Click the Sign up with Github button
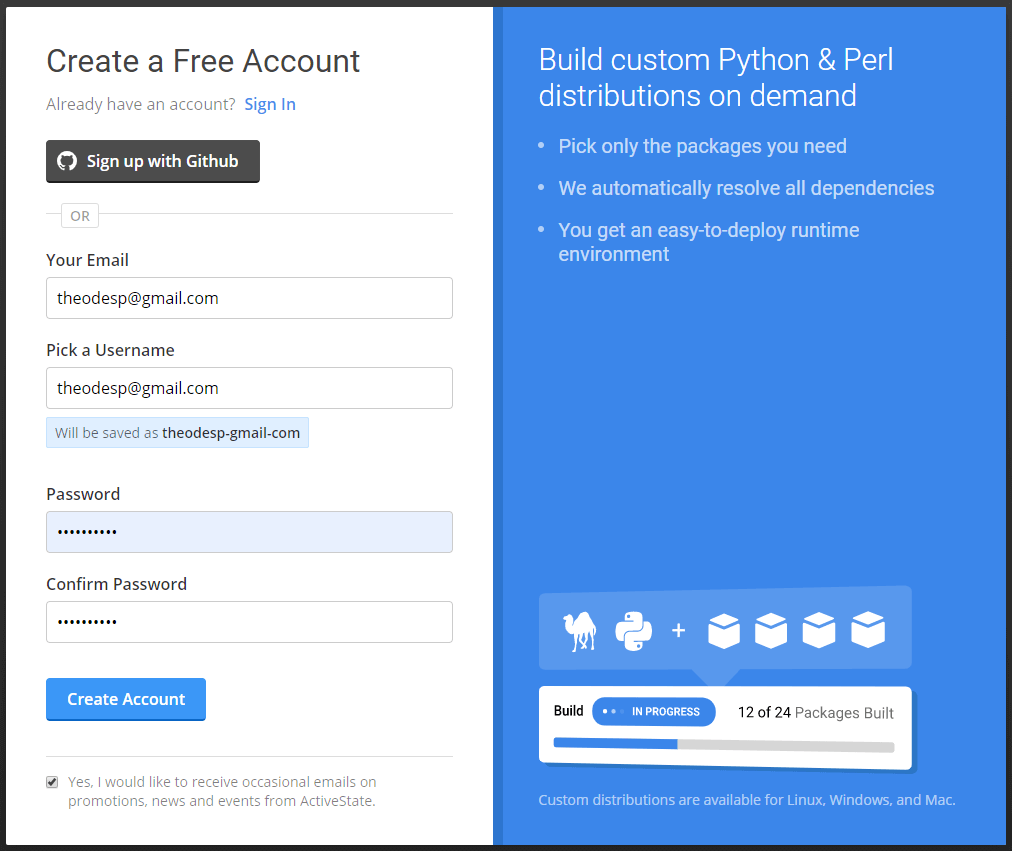 pyautogui.click(x=152, y=161)
